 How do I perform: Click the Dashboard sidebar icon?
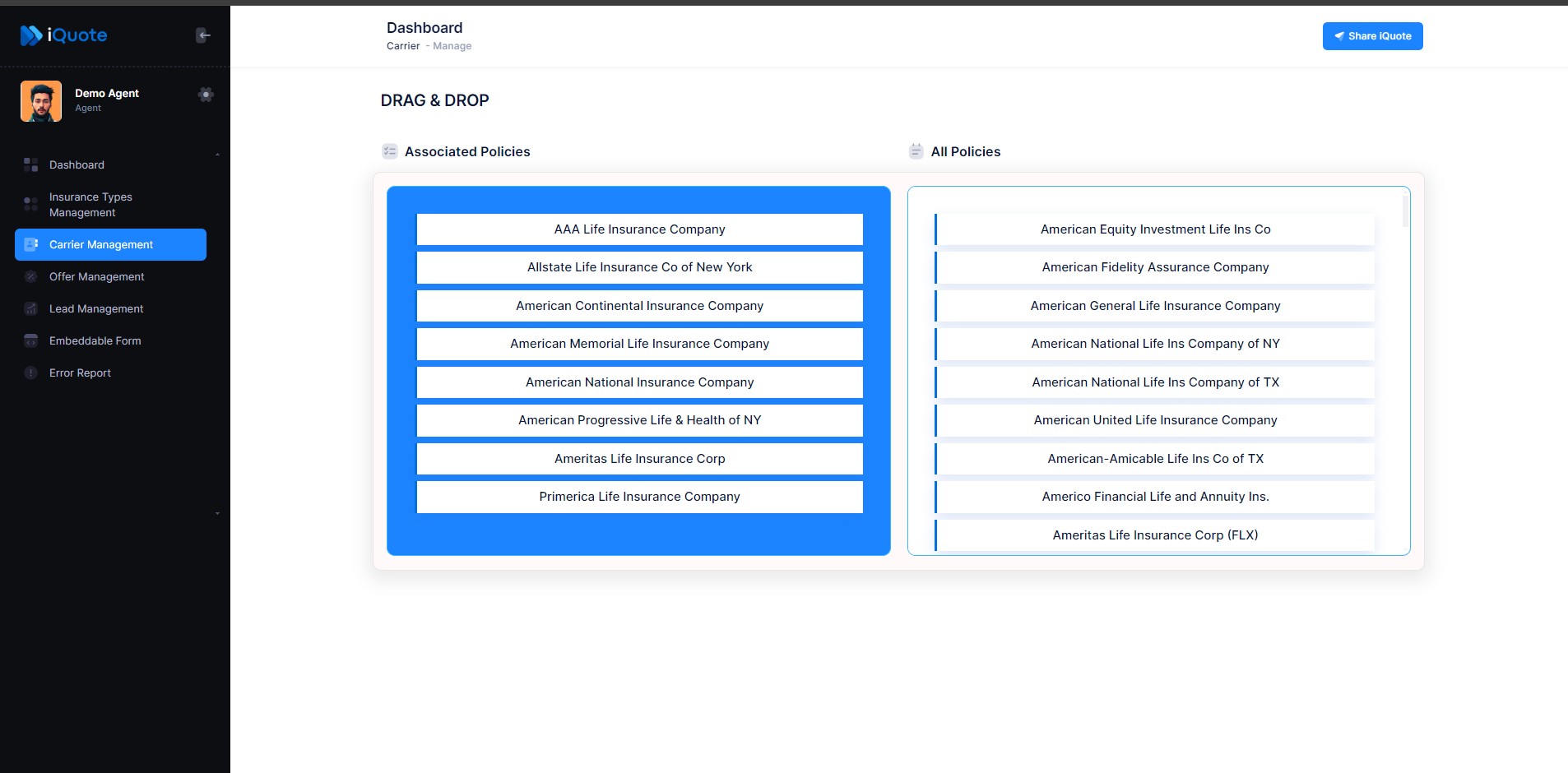point(31,164)
